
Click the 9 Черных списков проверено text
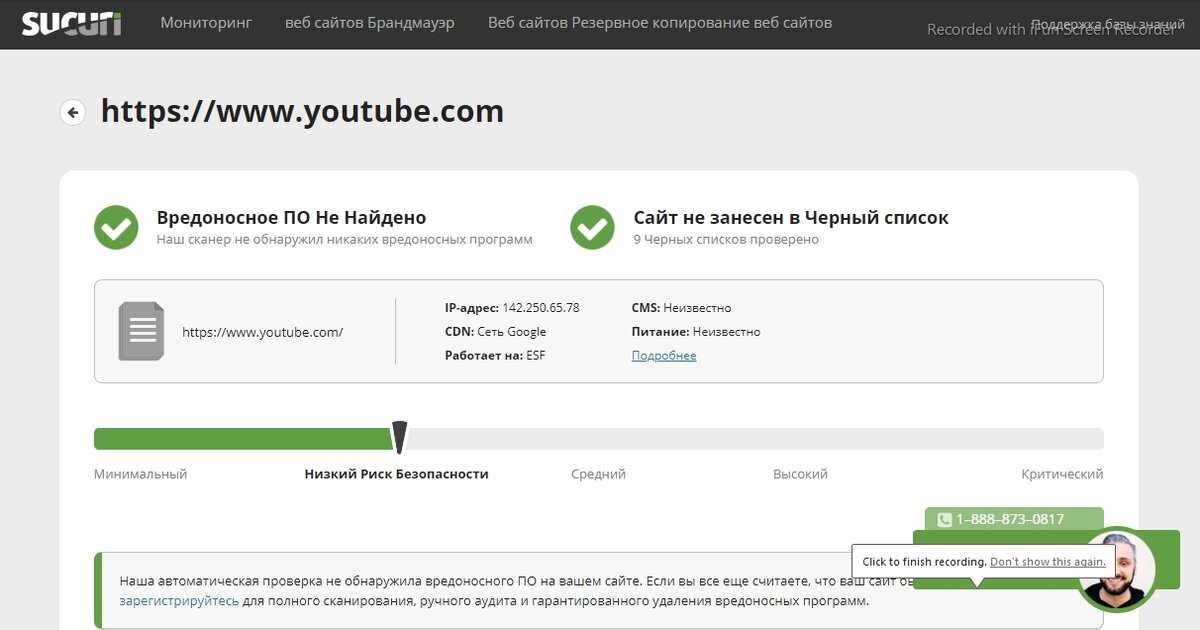726,240
